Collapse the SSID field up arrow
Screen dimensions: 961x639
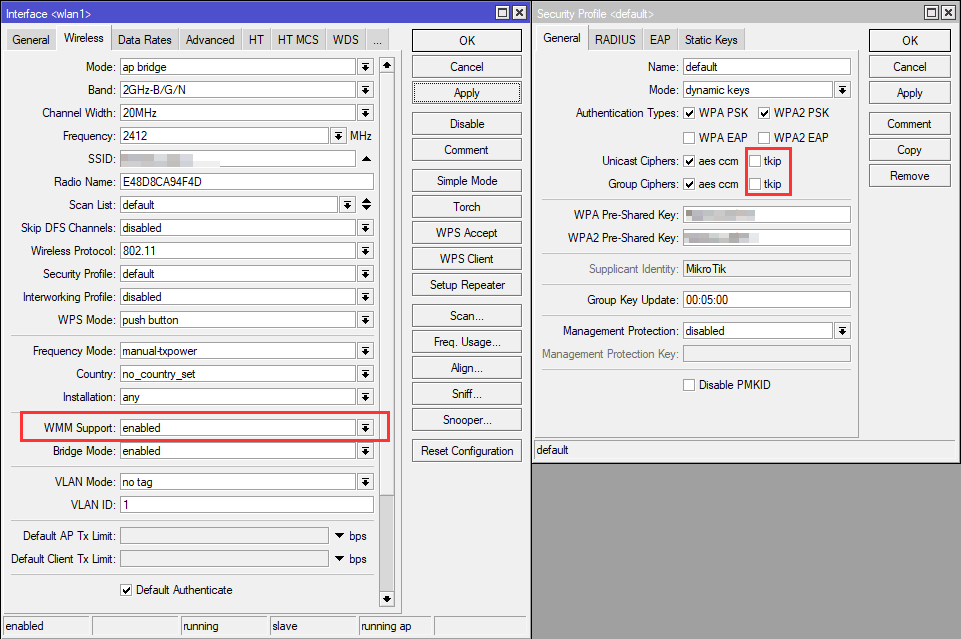(366, 159)
